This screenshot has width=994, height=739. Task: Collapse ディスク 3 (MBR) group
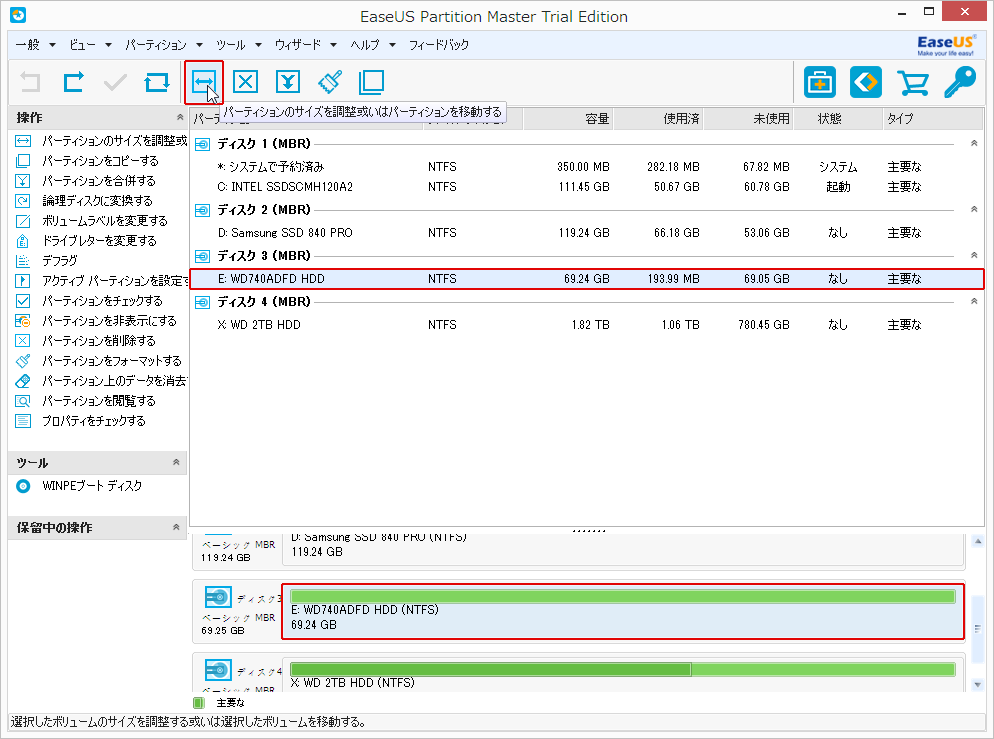point(974,255)
